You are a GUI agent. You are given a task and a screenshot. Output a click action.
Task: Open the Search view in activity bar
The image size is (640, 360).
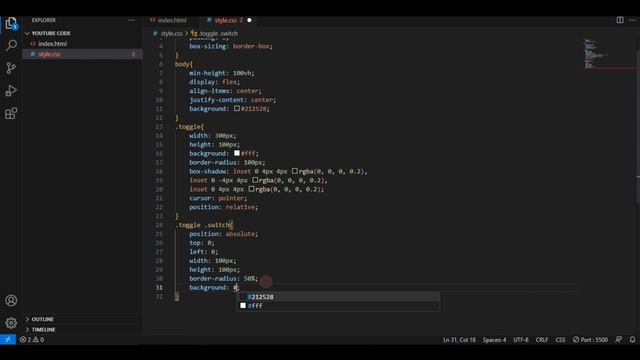coord(11,45)
